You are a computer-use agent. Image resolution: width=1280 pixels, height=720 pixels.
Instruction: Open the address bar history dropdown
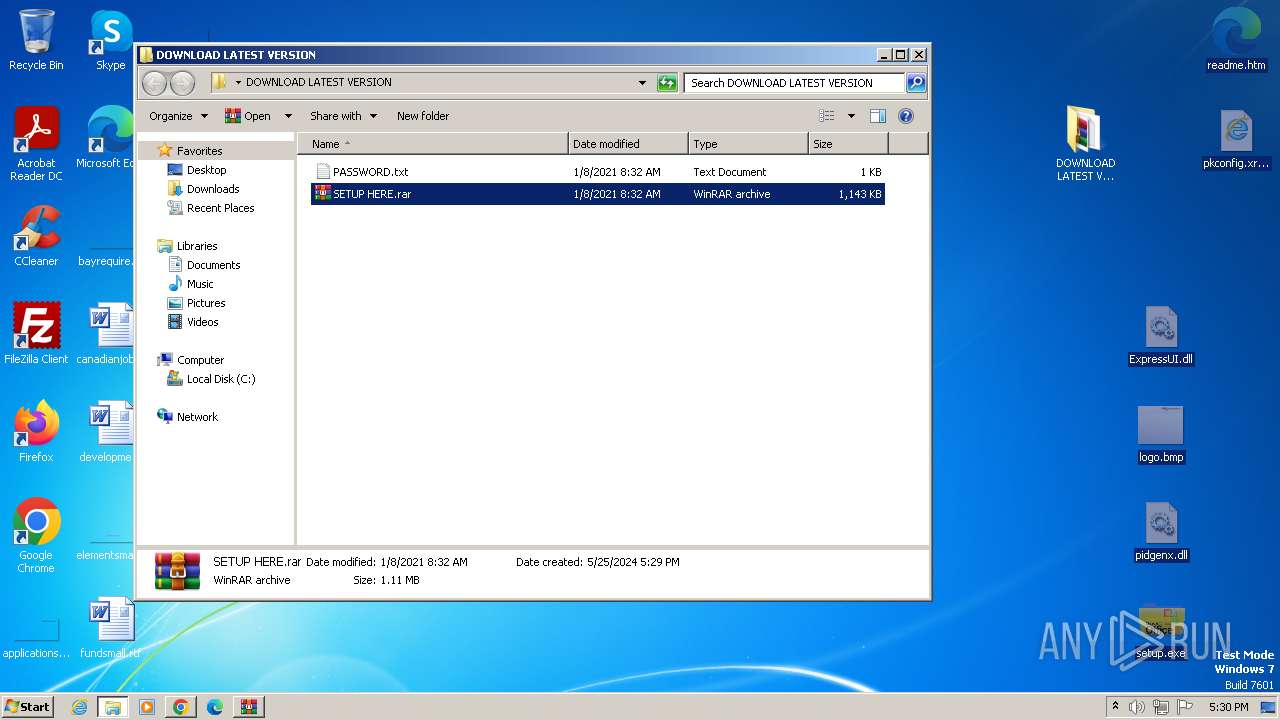click(x=642, y=83)
